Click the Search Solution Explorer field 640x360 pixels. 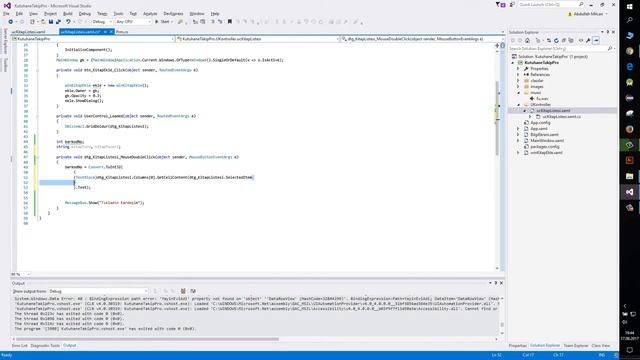[x=562, y=49]
